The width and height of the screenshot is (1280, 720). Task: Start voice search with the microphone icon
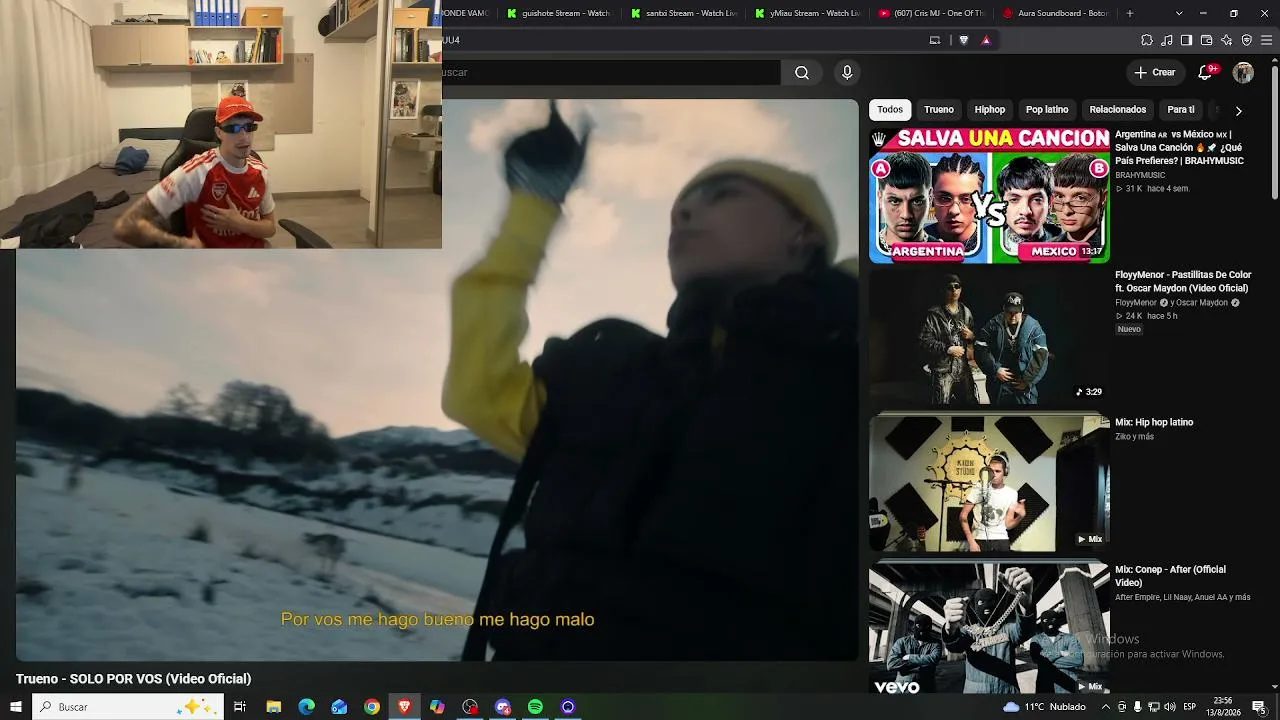[847, 72]
